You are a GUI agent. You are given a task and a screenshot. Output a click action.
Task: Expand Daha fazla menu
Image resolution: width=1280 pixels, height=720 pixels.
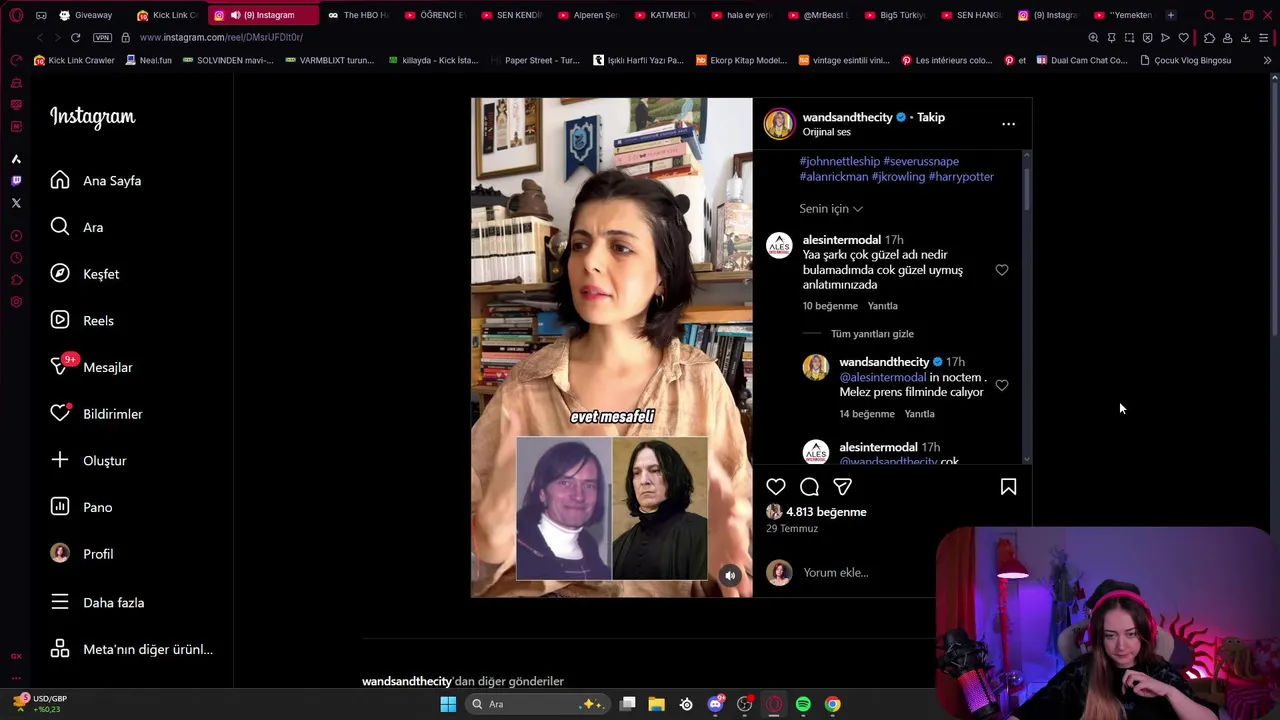97,603
